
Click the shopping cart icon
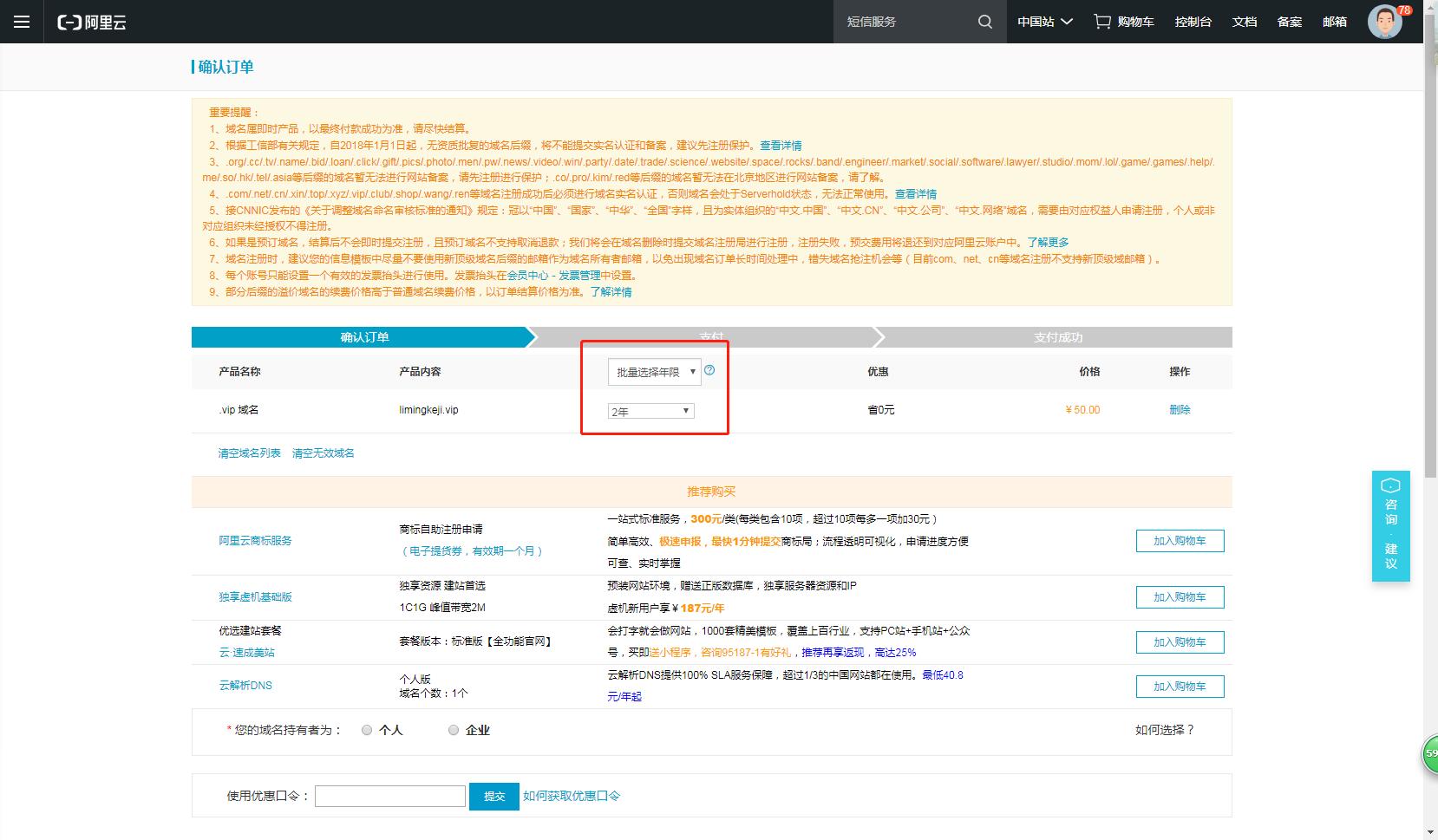click(x=1102, y=22)
